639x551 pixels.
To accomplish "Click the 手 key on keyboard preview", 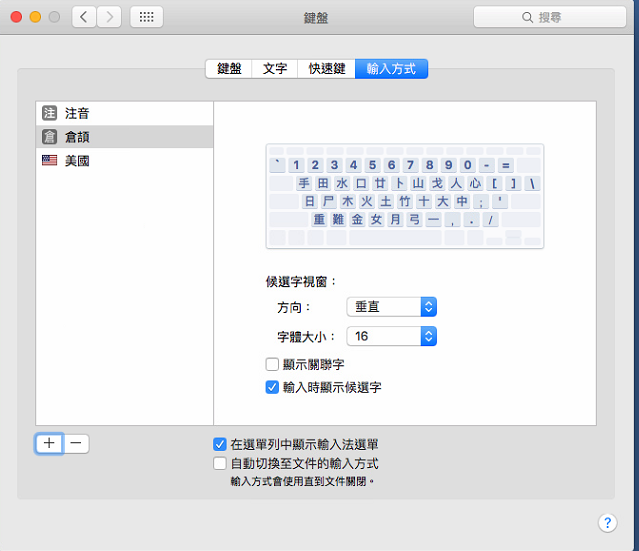I will pos(304,183).
